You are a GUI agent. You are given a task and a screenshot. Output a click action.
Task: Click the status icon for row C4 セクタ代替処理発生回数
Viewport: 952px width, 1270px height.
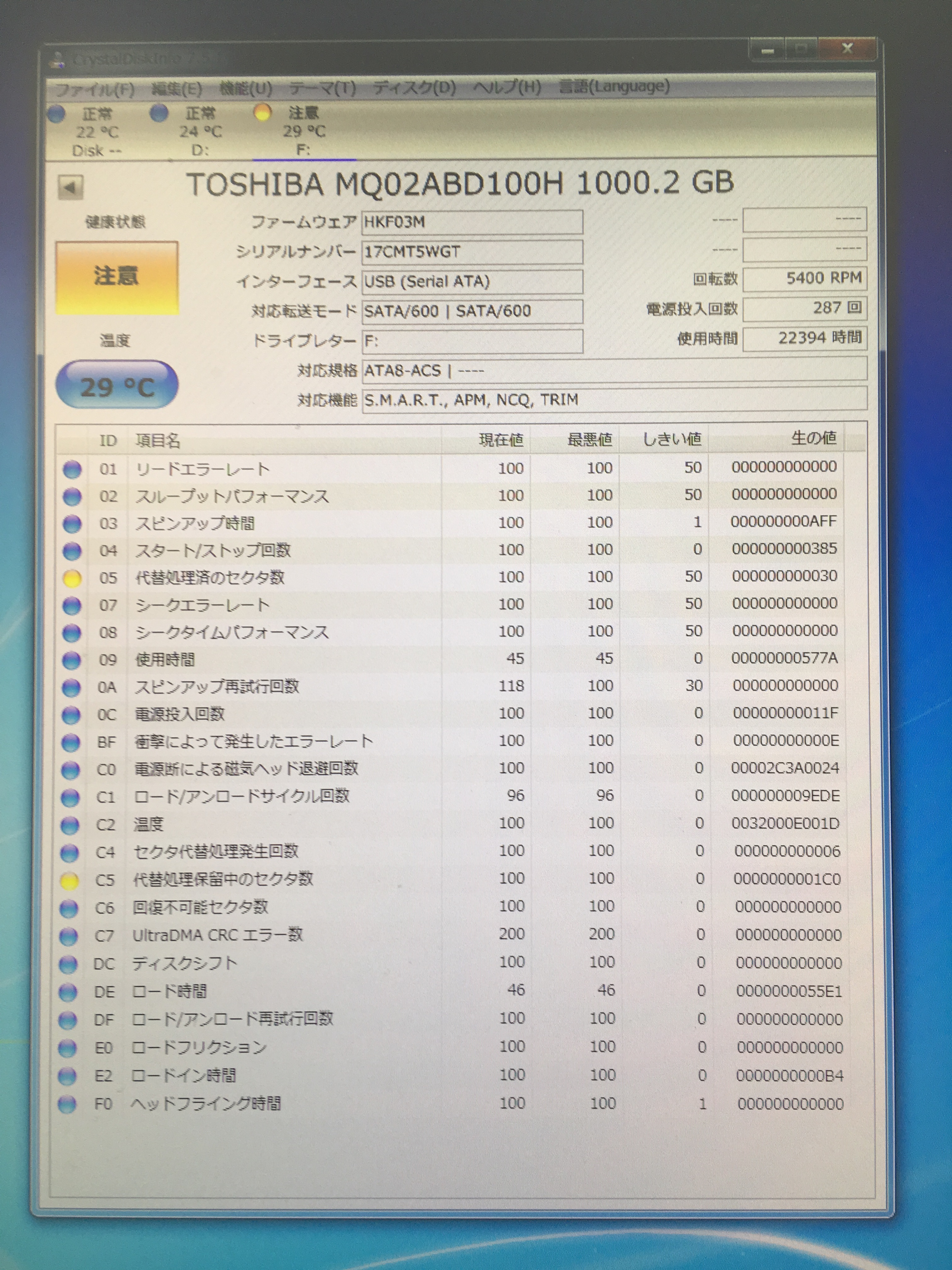tap(70, 853)
